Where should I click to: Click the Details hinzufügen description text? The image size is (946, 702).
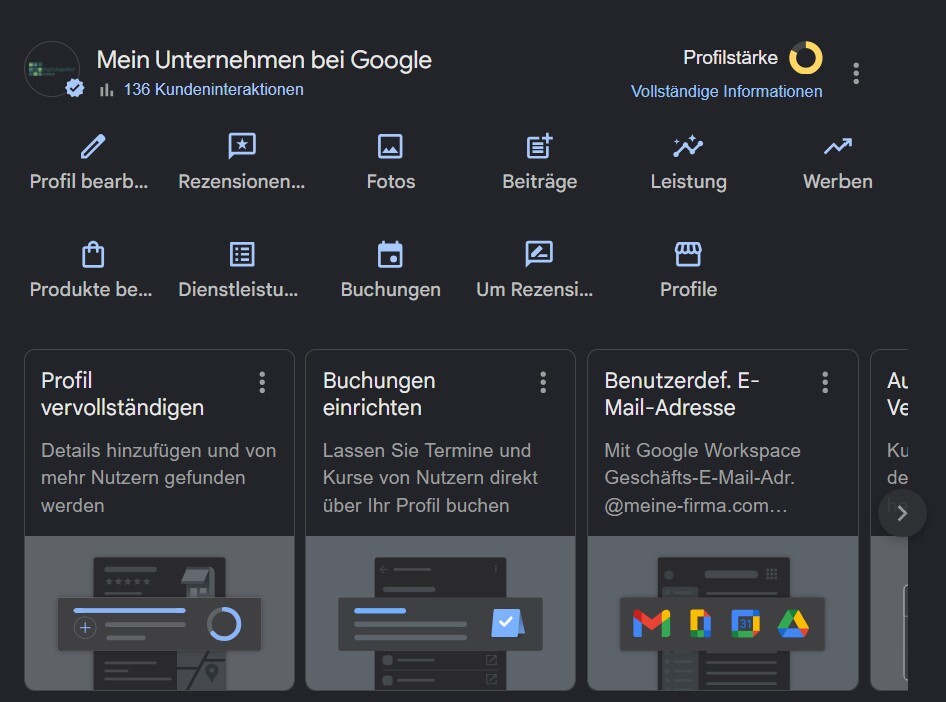(159, 478)
